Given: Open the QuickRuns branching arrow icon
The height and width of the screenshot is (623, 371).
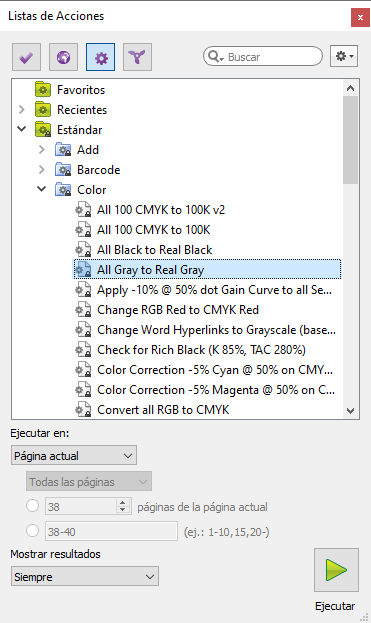Looking at the screenshot, I should click(137, 57).
